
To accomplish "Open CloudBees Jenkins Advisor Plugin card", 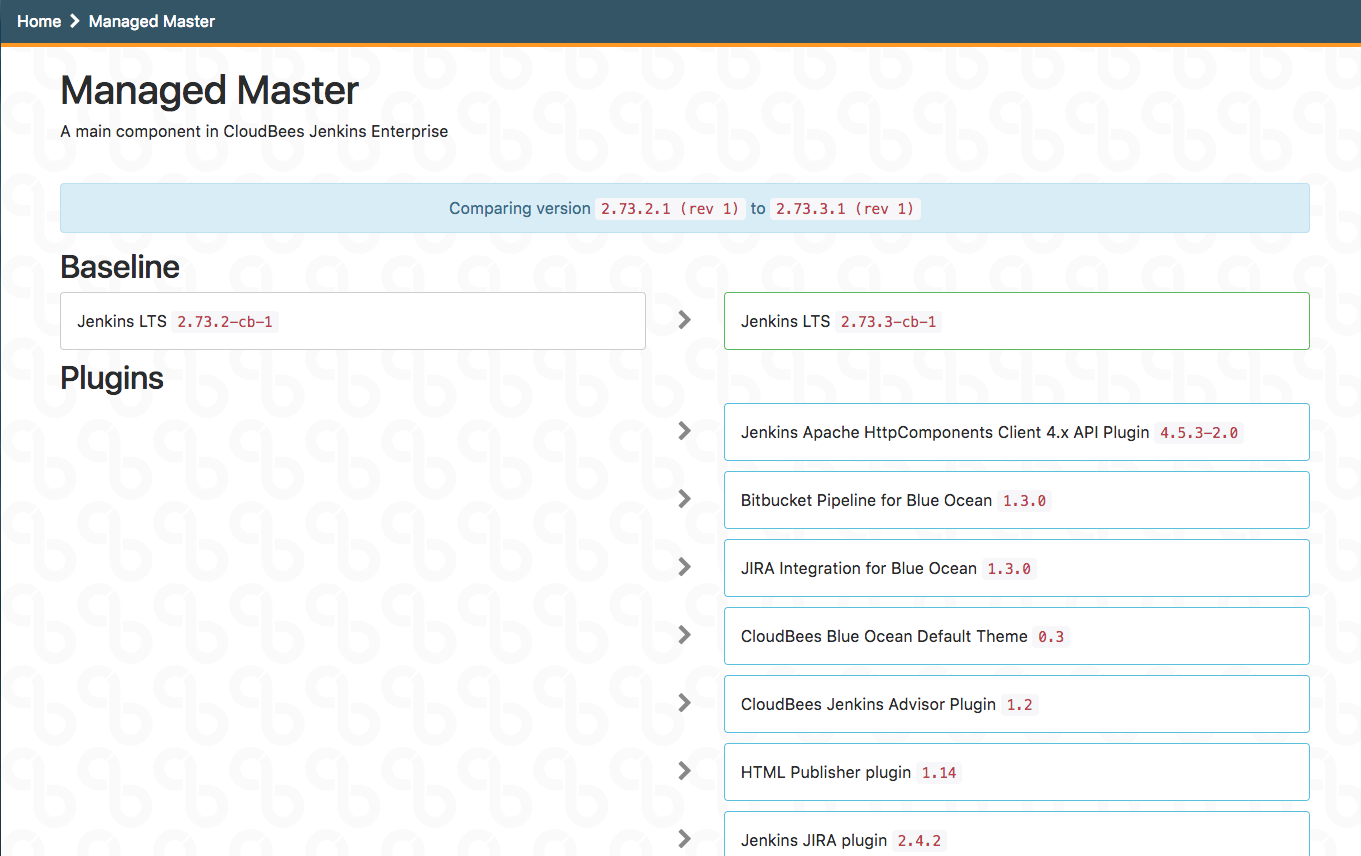I will click(1017, 704).
